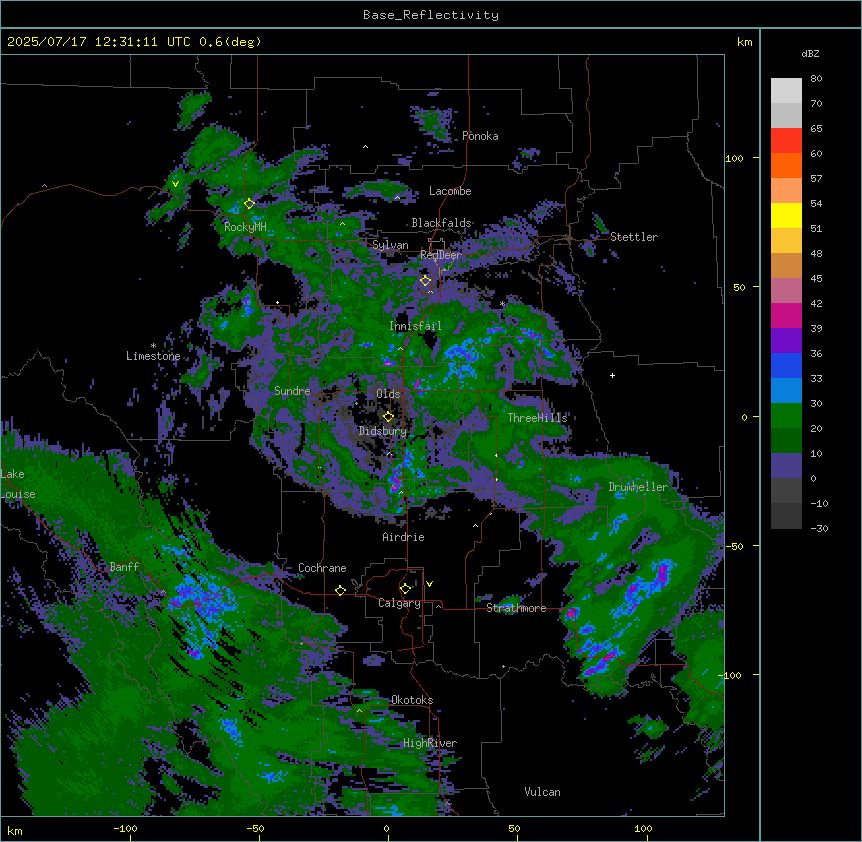Click the Sylvan label on the map
Screen dimensions: 862x842
click(x=390, y=245)
